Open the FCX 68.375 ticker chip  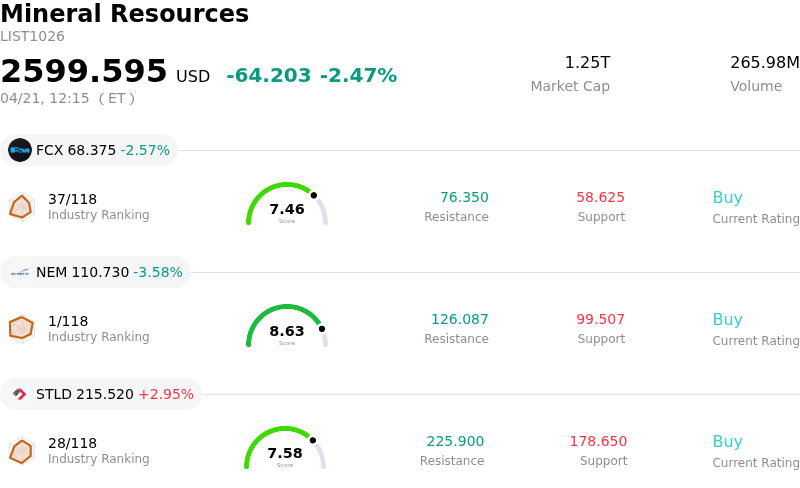[x=90, y=150]
